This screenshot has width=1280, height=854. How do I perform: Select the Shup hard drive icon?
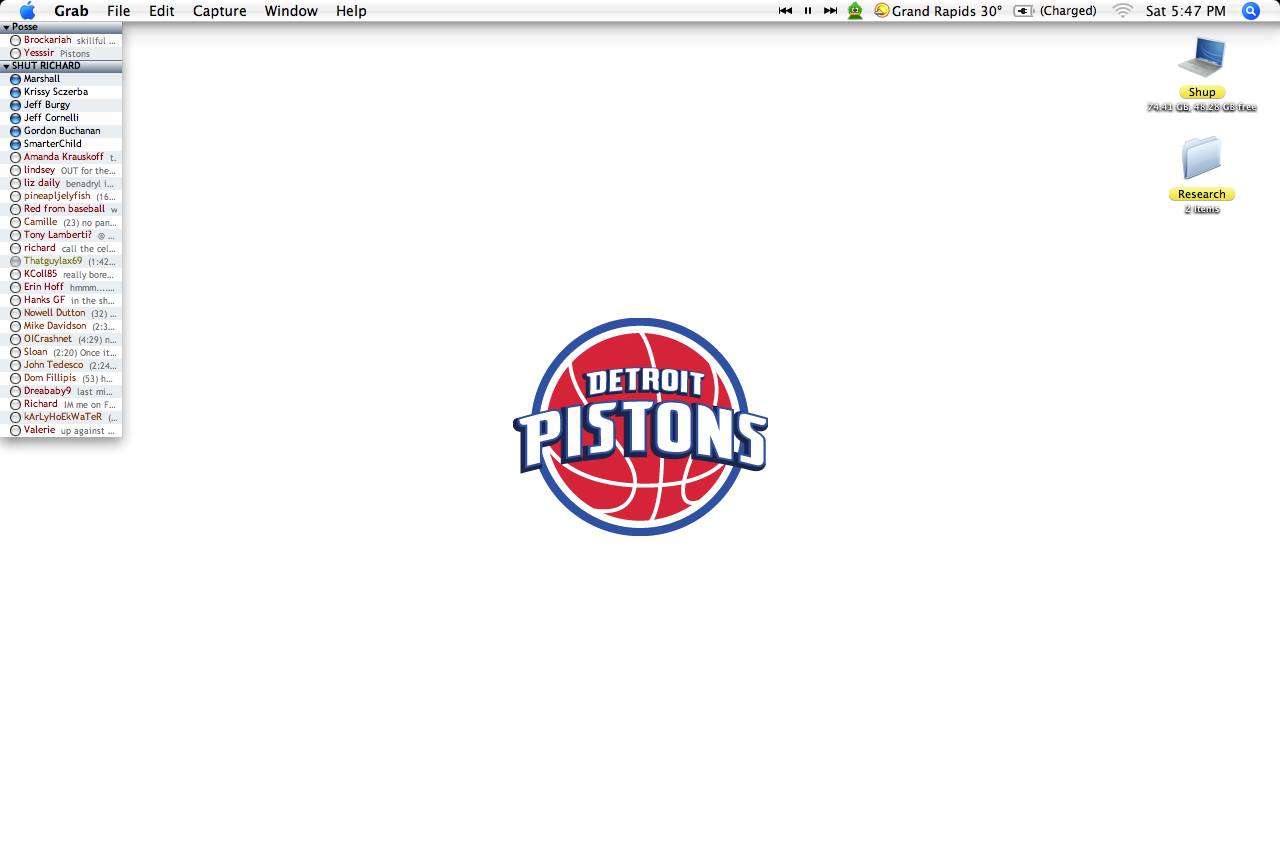point(1202,58)
